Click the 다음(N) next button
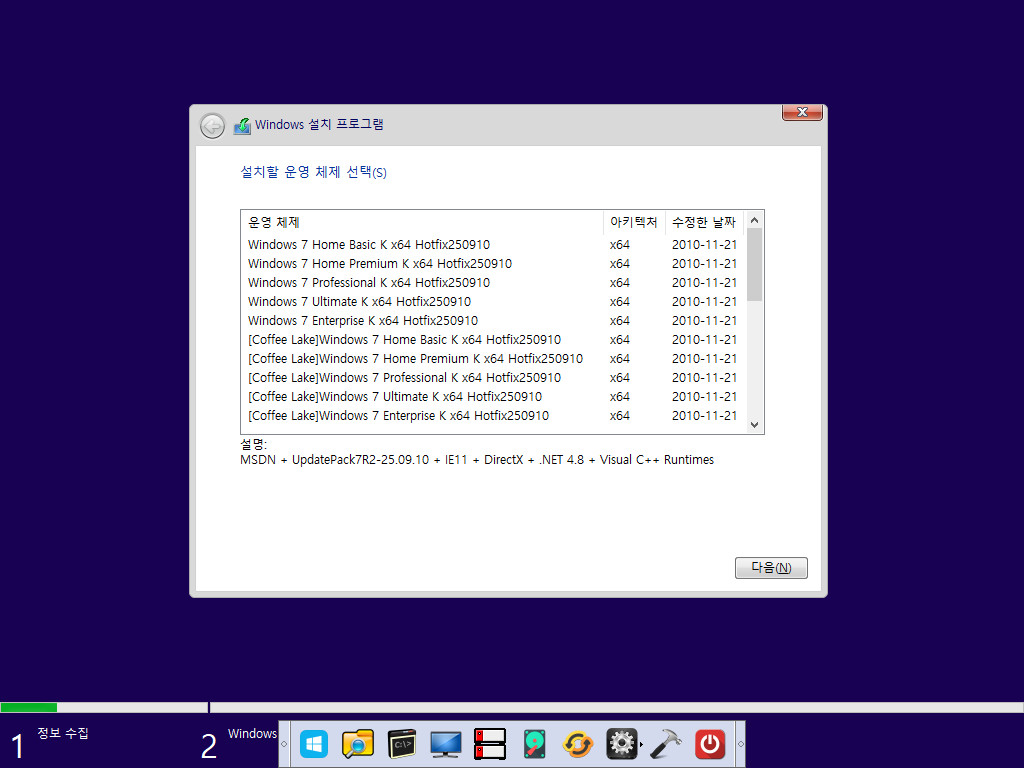The width and height of the screenshot is (1024, 768). [x=771, y=568]
